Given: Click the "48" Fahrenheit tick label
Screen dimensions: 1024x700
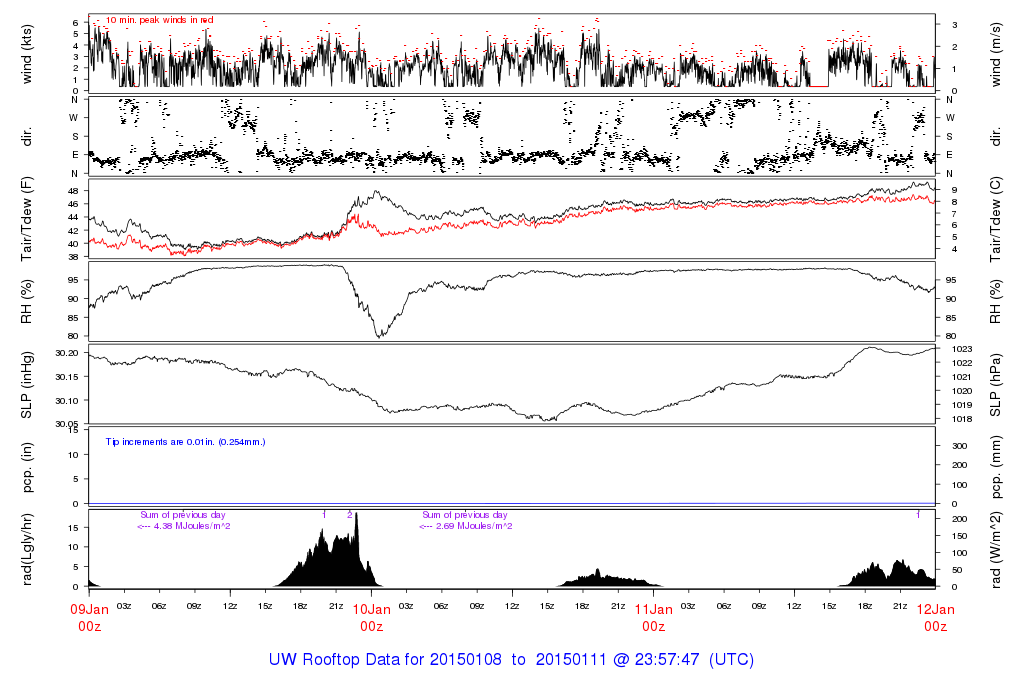Looking at the screenshot, I should [73, 191].
